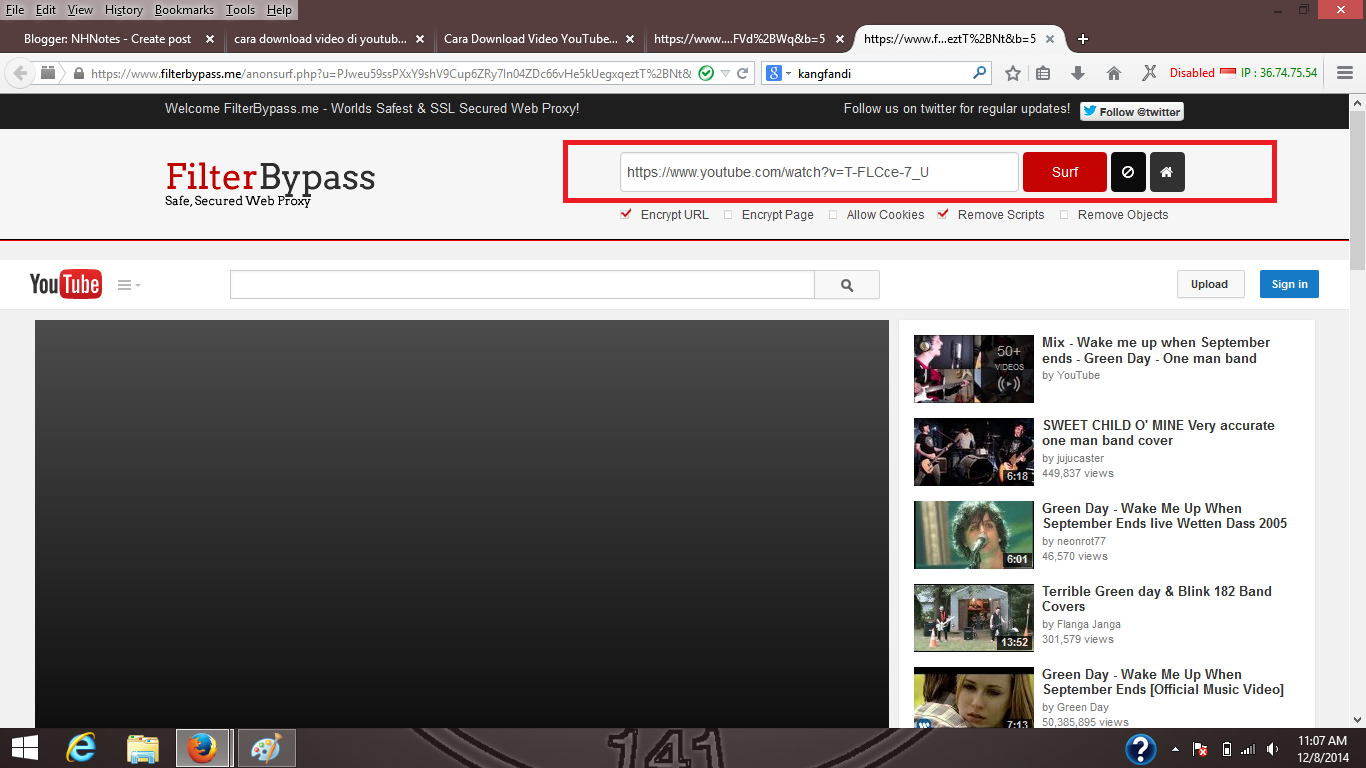Image resolution: width=1366 pixels, height=768 pixels.
Task: Open the Firefox hamburger menu
Action: (1345, 73)
